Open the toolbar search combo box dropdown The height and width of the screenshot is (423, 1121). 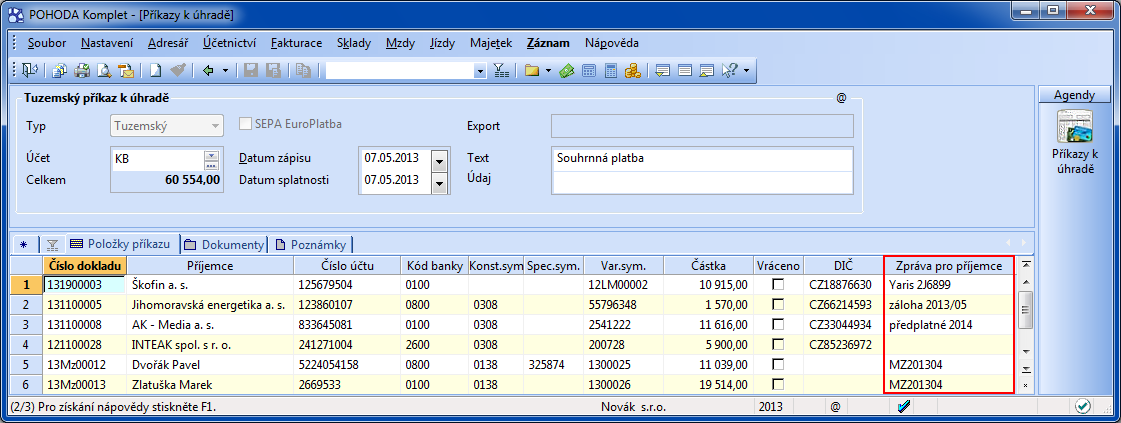480,71
